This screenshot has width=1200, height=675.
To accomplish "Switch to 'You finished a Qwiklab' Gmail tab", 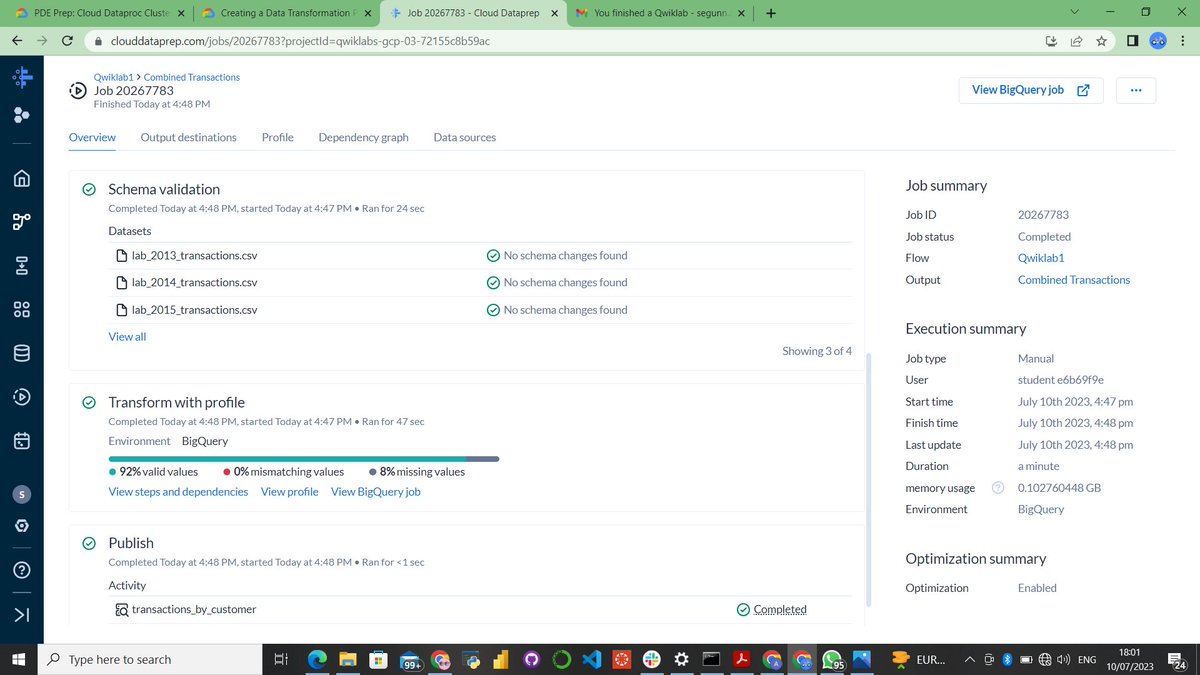I will [661, 13].
